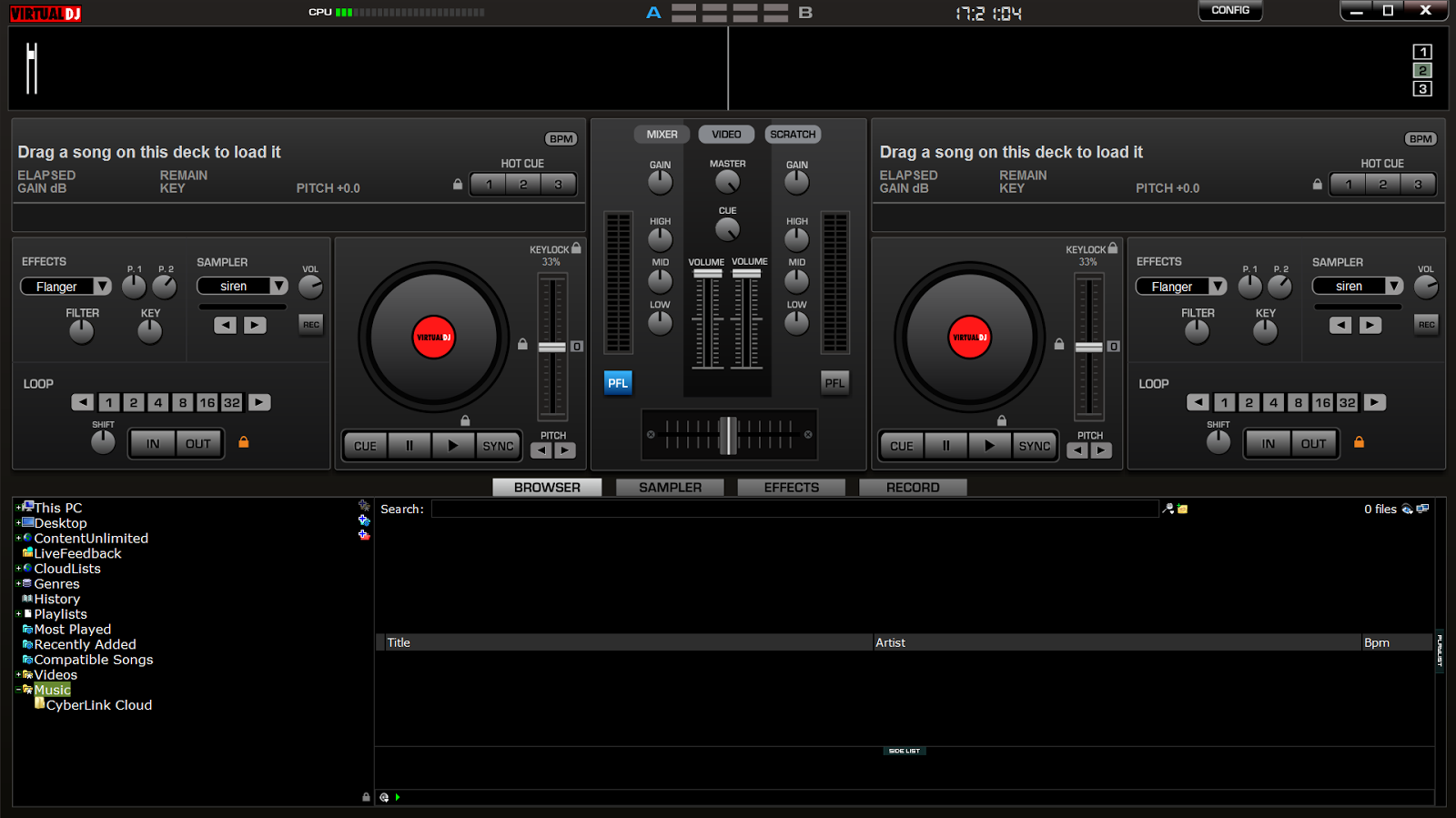Click the left deck orange loop lock
1456x818 pixels.
click(243, 442)
